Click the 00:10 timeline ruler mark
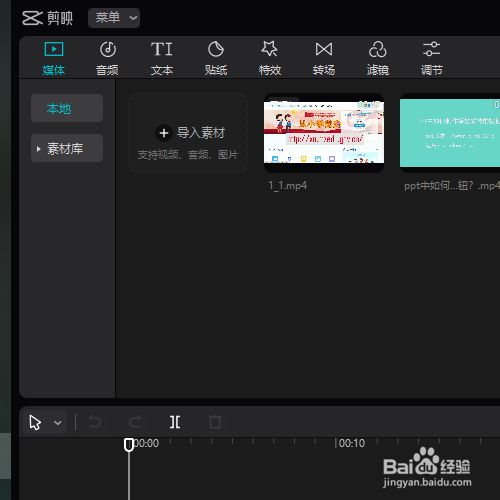 coord(350,443)
